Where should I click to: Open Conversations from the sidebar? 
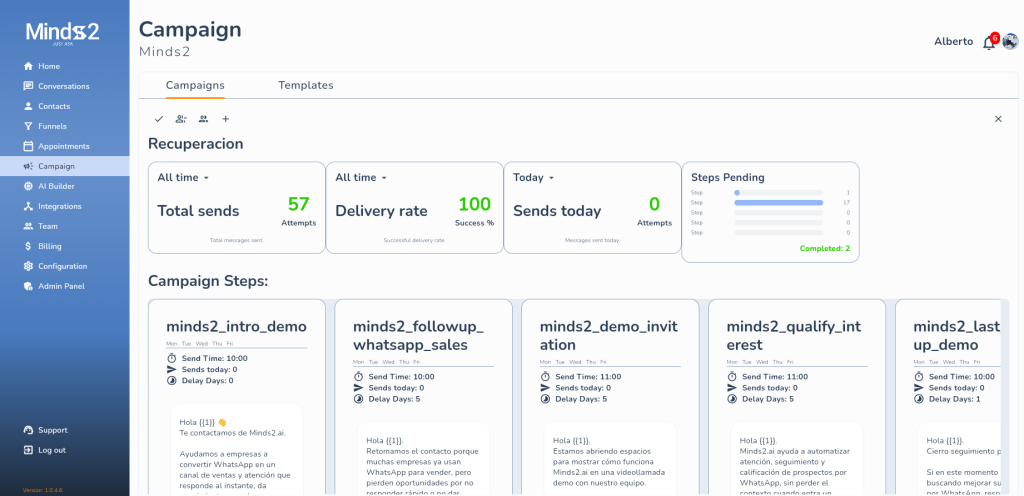63,86
